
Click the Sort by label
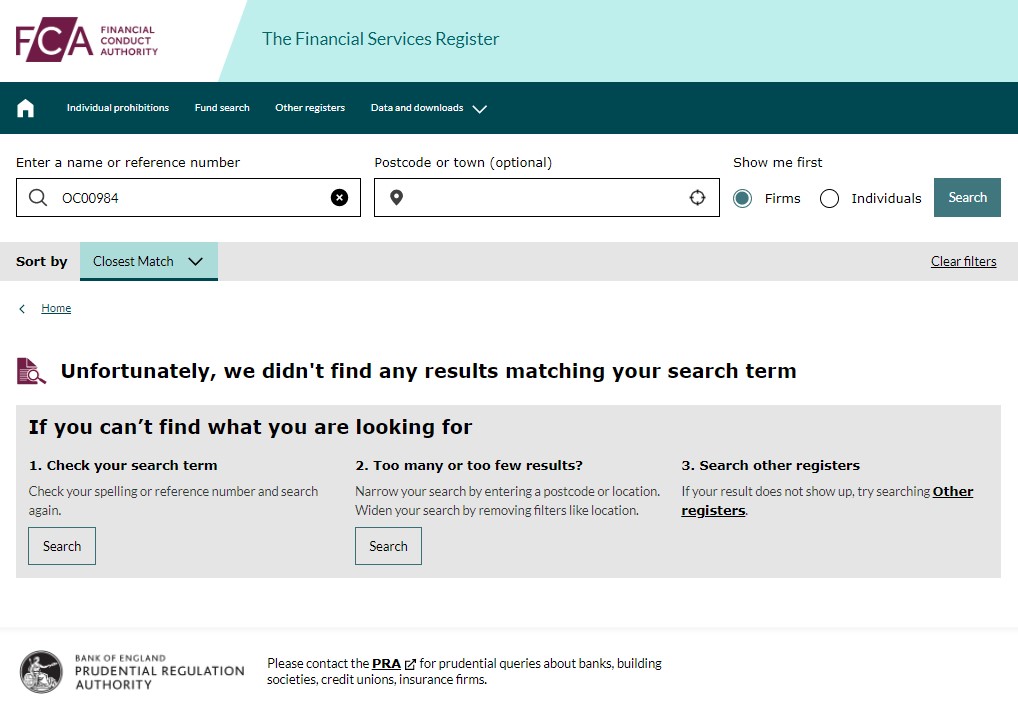coord(42,261)
